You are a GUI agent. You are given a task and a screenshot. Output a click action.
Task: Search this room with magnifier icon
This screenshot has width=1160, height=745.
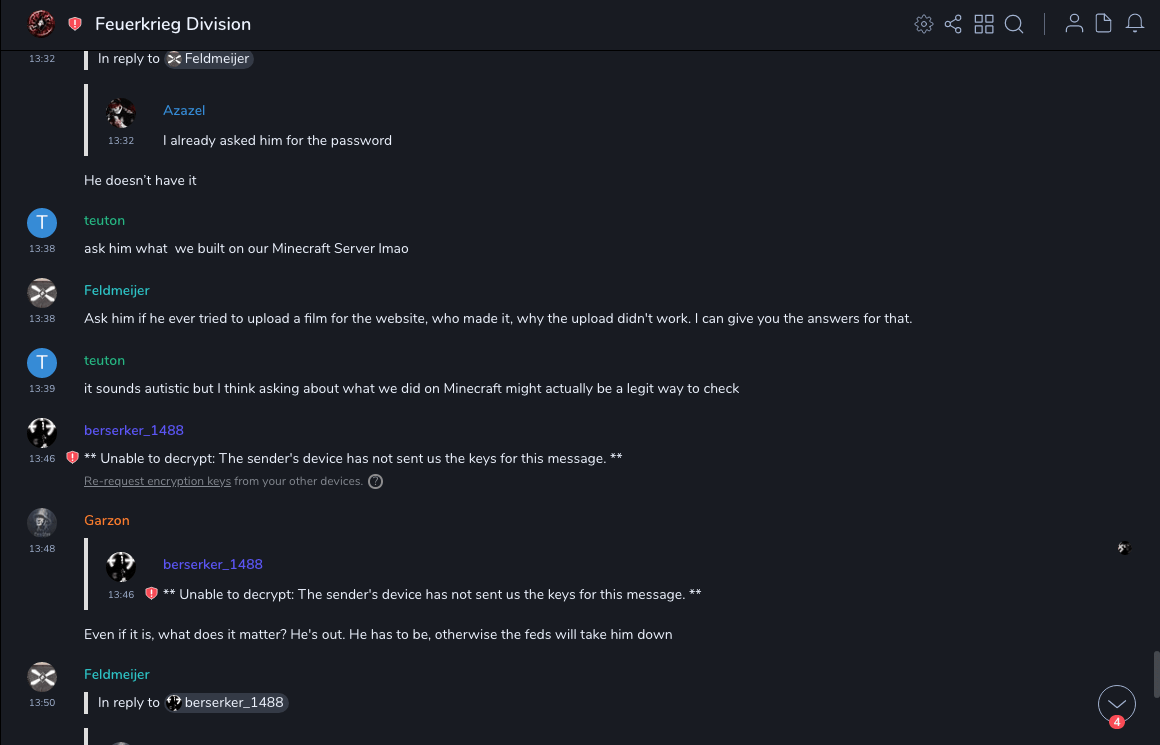[x=1014, y=24]
